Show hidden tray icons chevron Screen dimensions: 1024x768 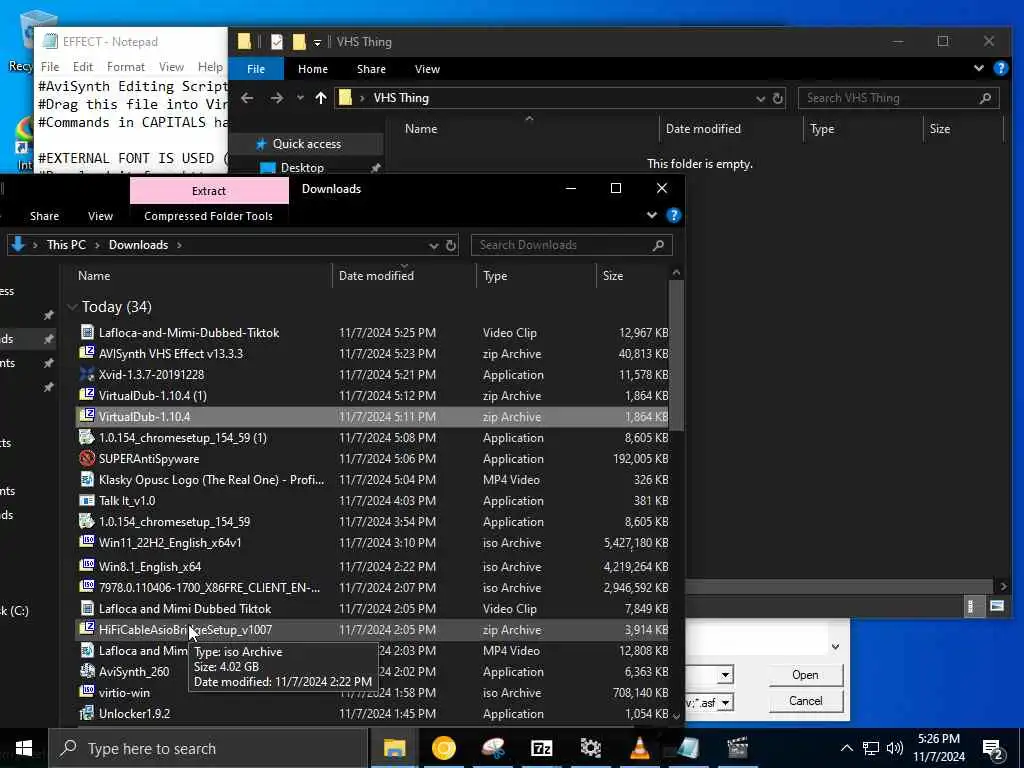846,748
